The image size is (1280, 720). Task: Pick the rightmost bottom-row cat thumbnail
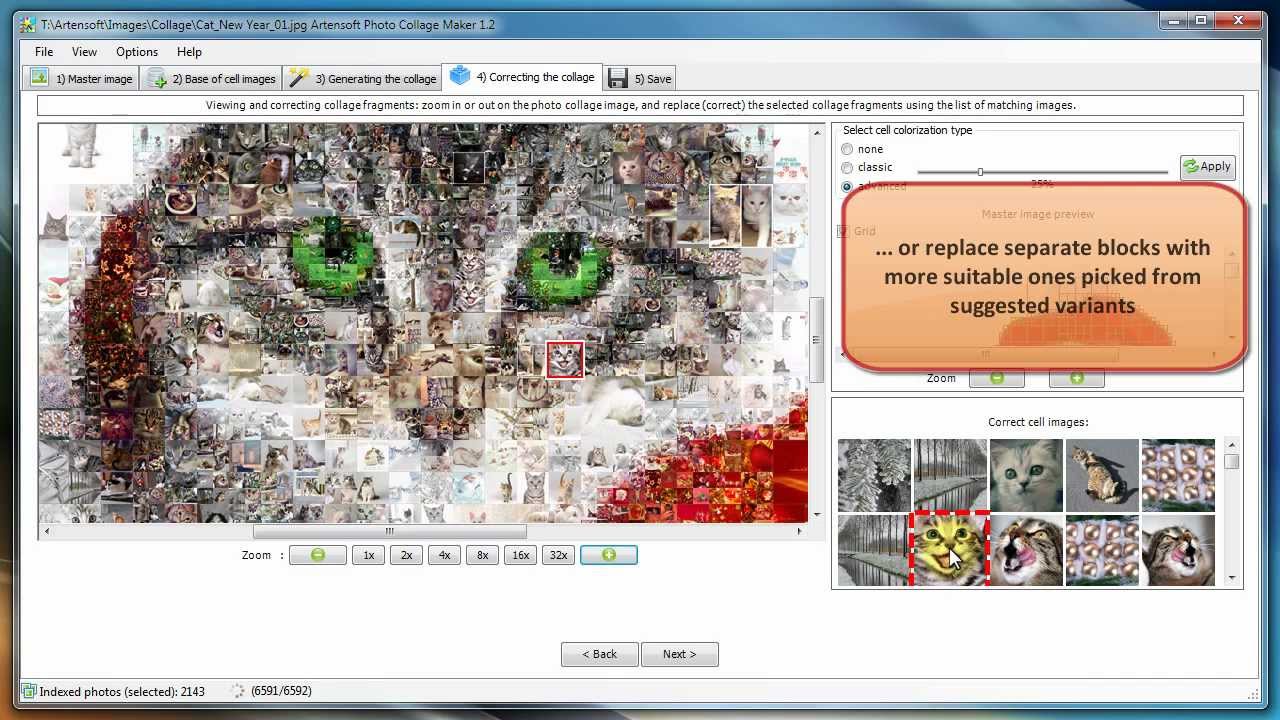click(1178, 550)
